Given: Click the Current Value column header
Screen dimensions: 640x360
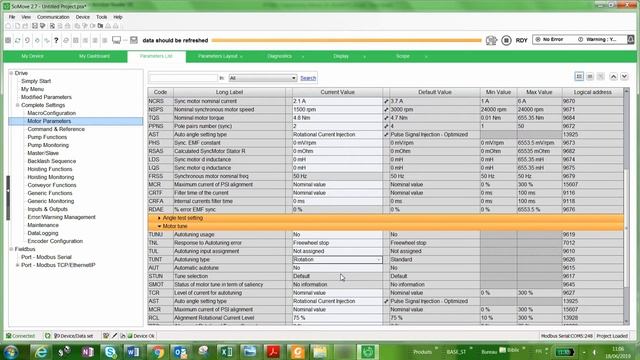Looking at the screenshot, I should [337, 92].
